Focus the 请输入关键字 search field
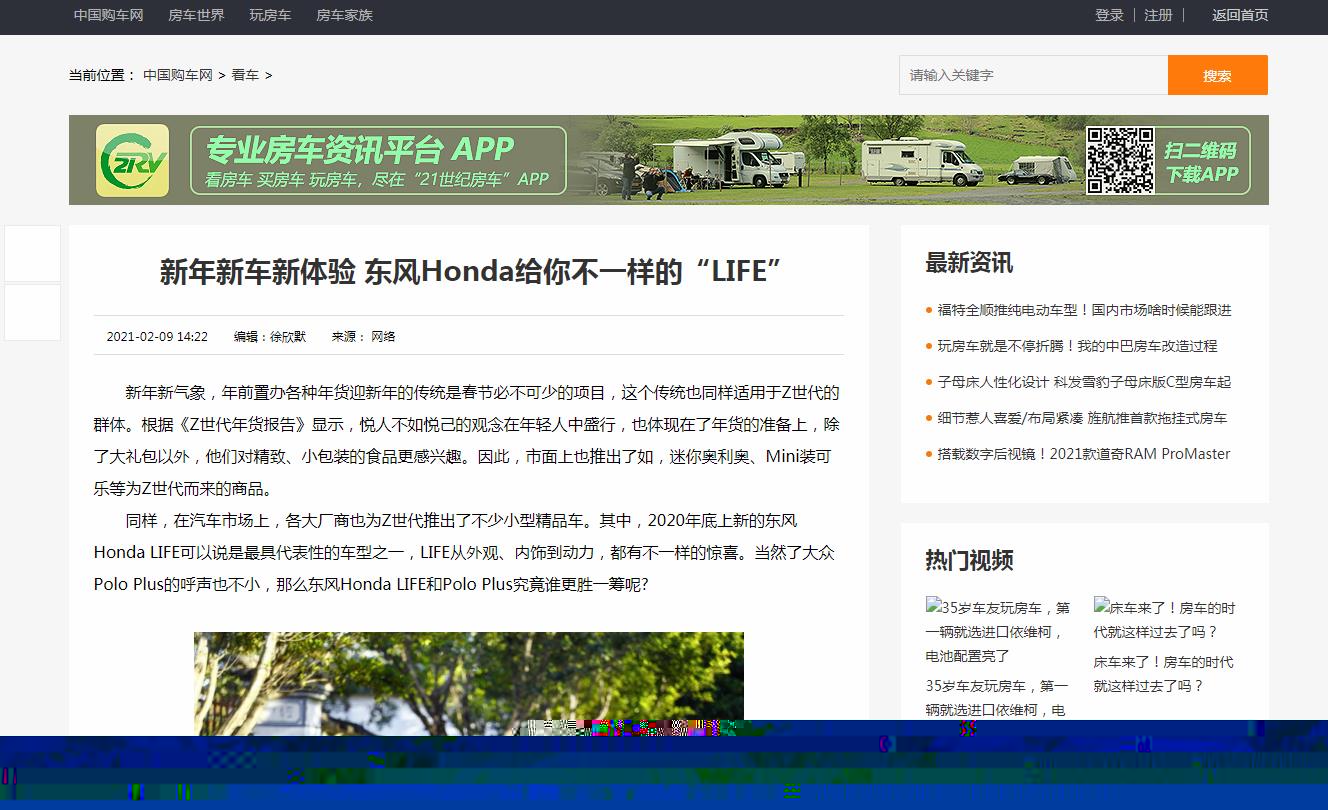 pos(1033,75)
